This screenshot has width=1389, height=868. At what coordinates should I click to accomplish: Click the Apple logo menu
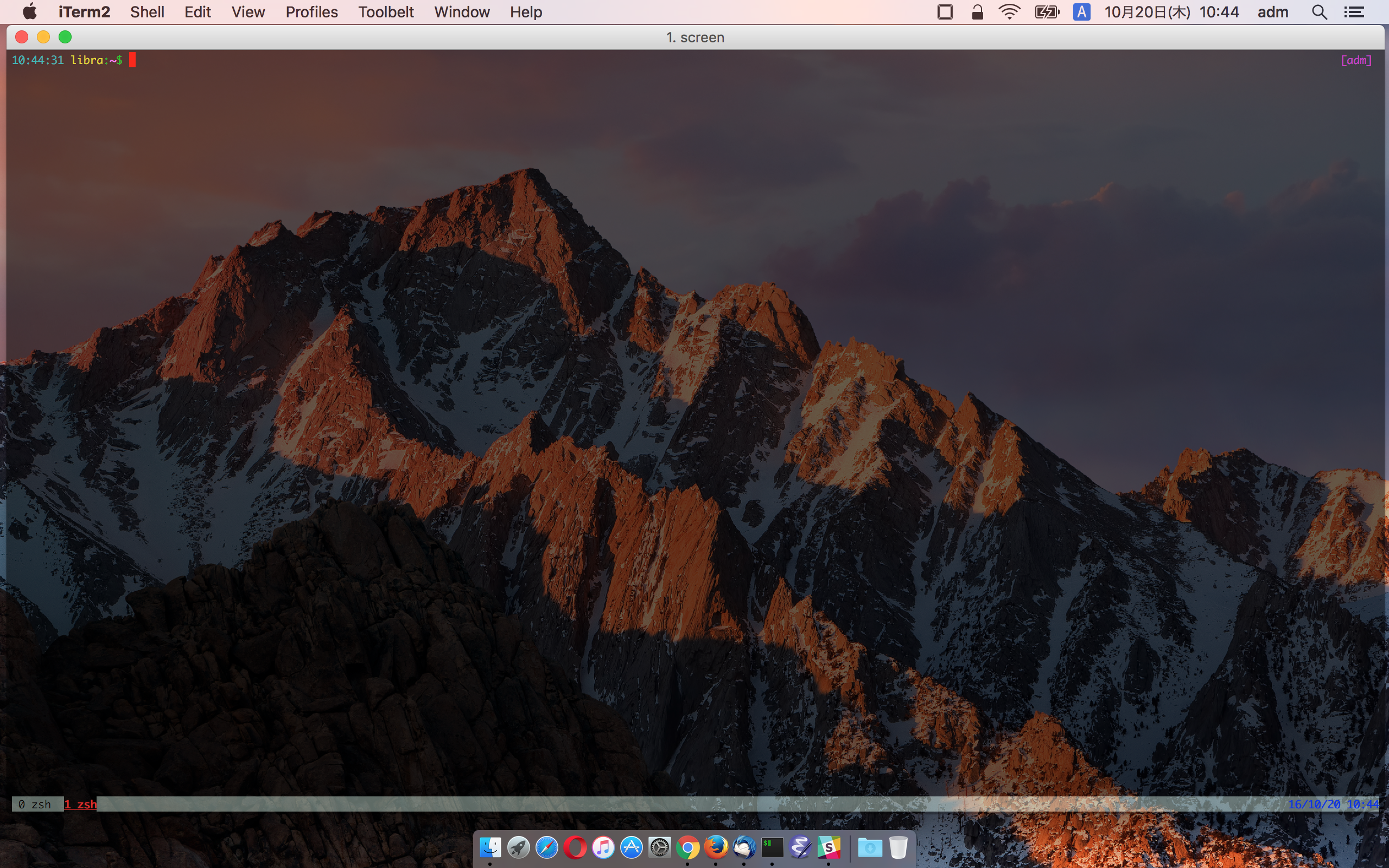click(29, 12)
